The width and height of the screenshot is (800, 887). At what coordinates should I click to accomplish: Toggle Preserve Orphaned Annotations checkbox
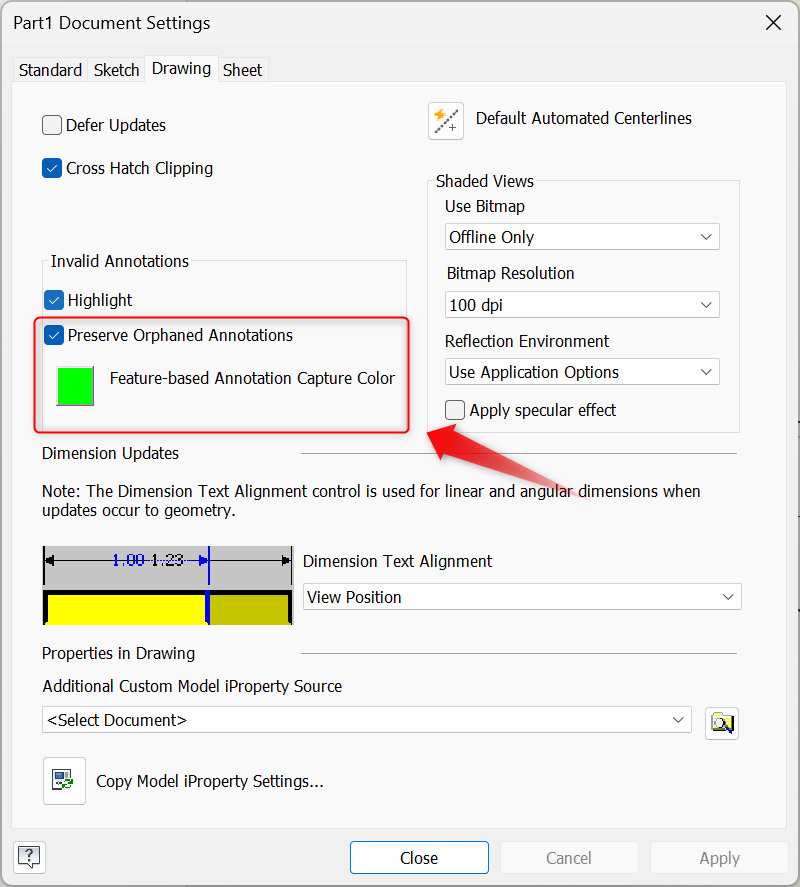pos(54,335)
